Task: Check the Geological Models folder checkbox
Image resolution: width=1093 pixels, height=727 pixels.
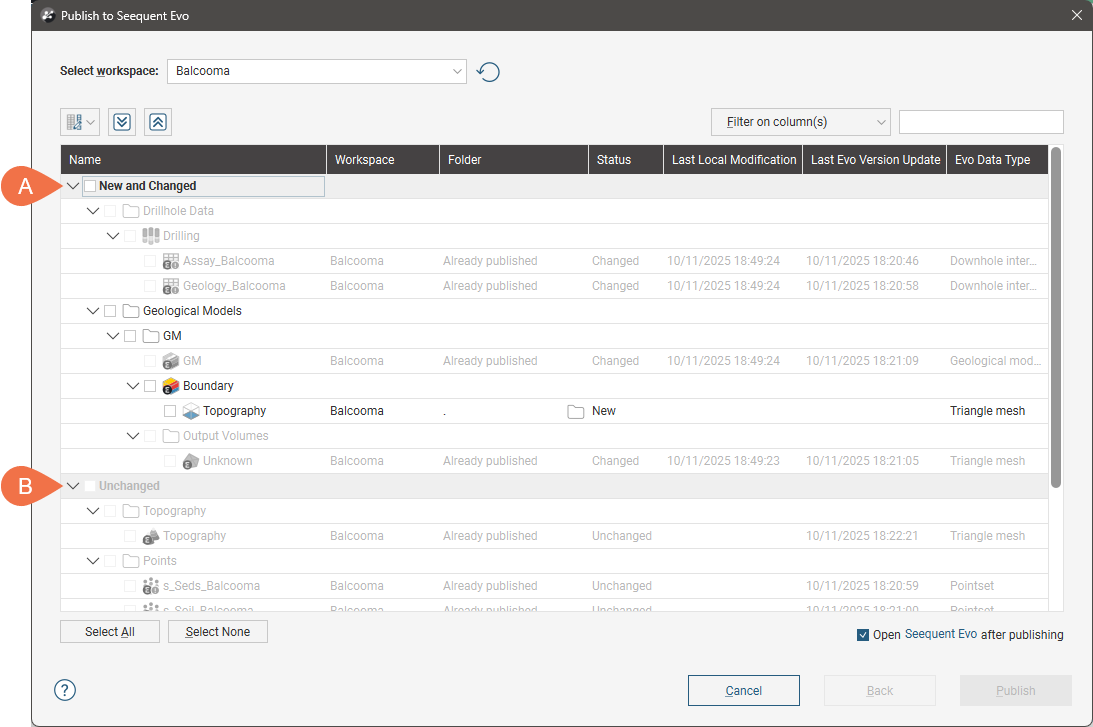Action: (x=110, y=311)
